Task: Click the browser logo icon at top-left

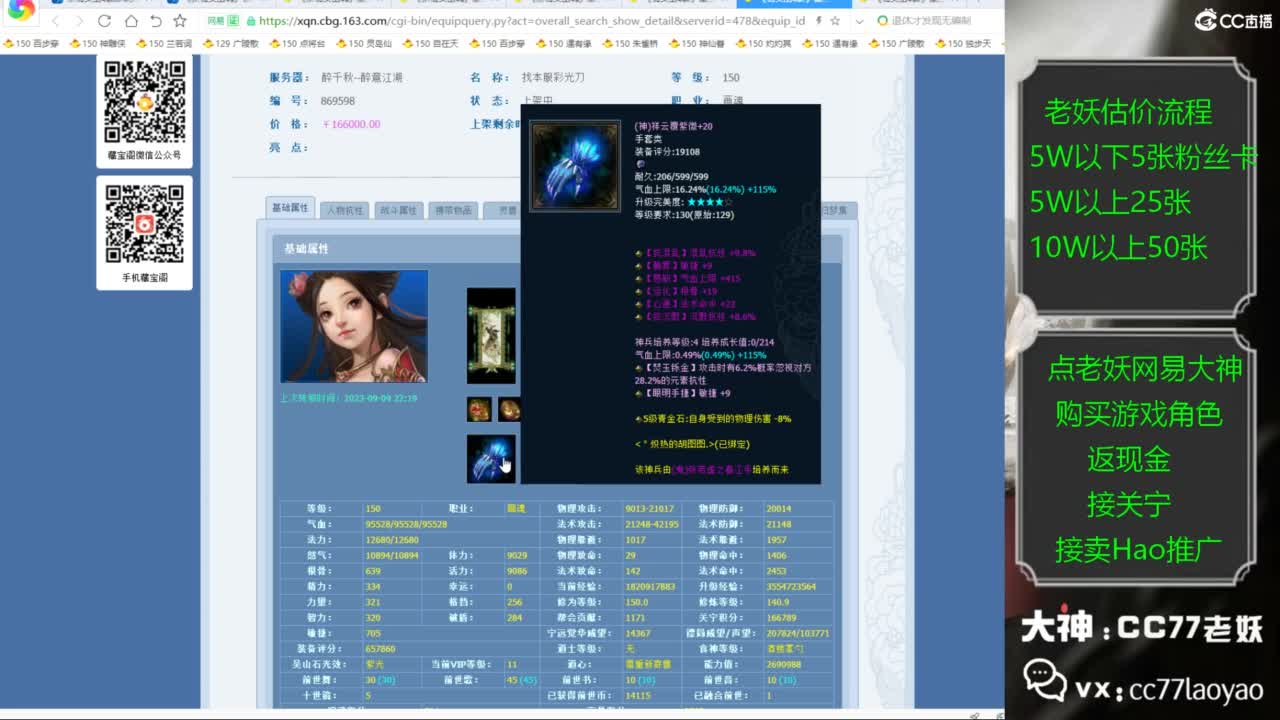Action: click(x=21, y=10)
